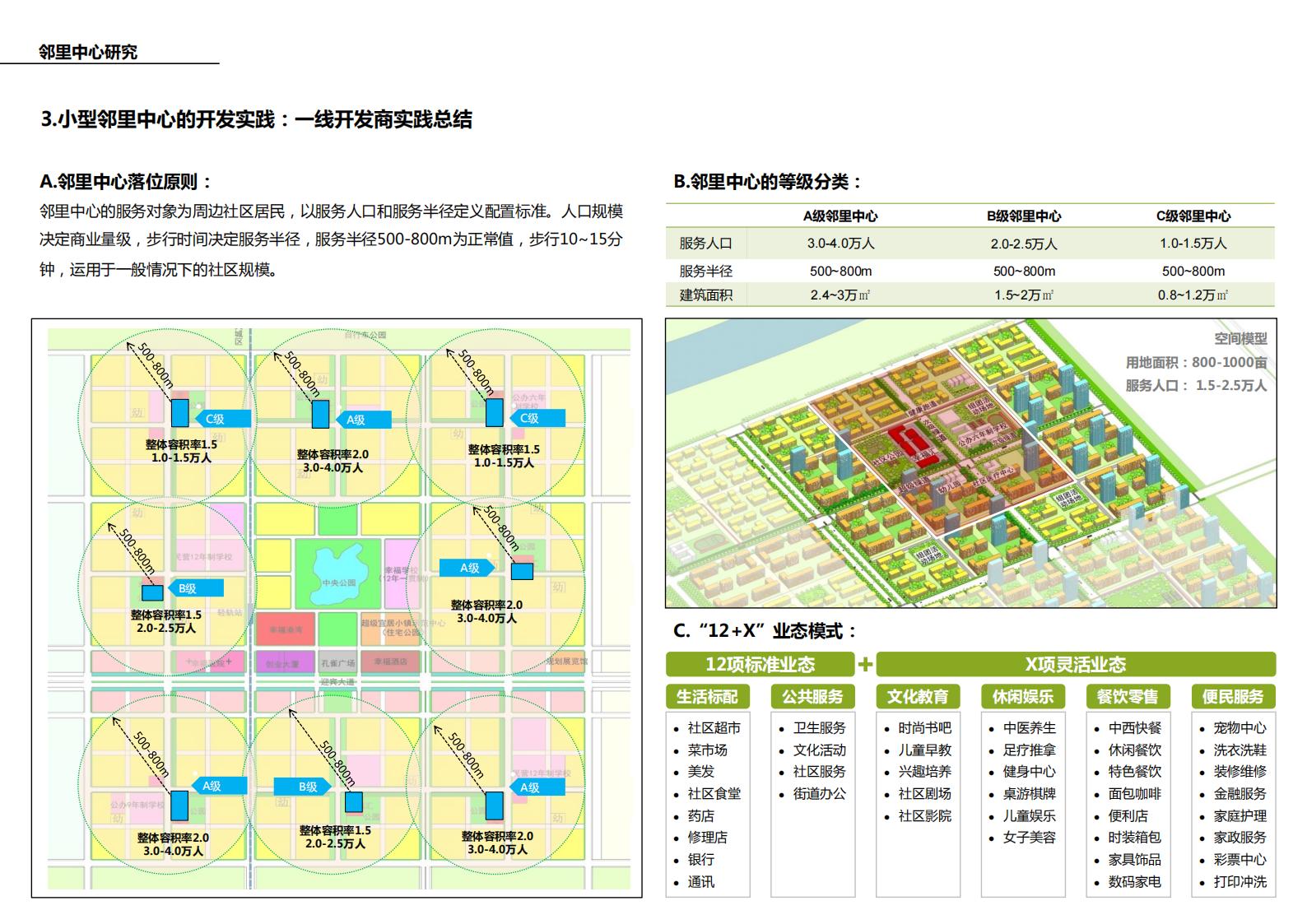Select the 建筑面积 row label
The image size is (1307, 924).
tap(705, 295)
